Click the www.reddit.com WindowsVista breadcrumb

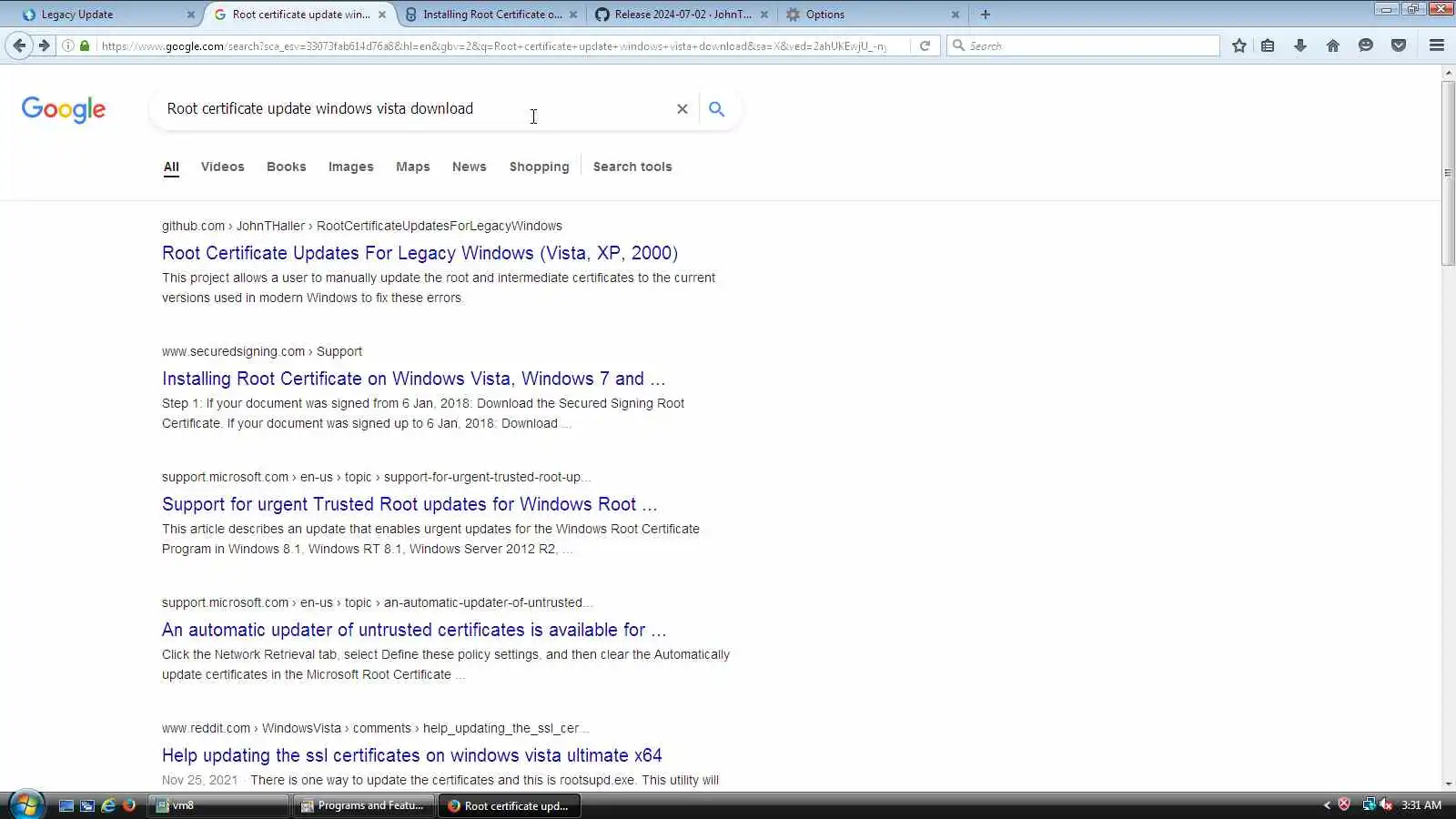[375, 728]
